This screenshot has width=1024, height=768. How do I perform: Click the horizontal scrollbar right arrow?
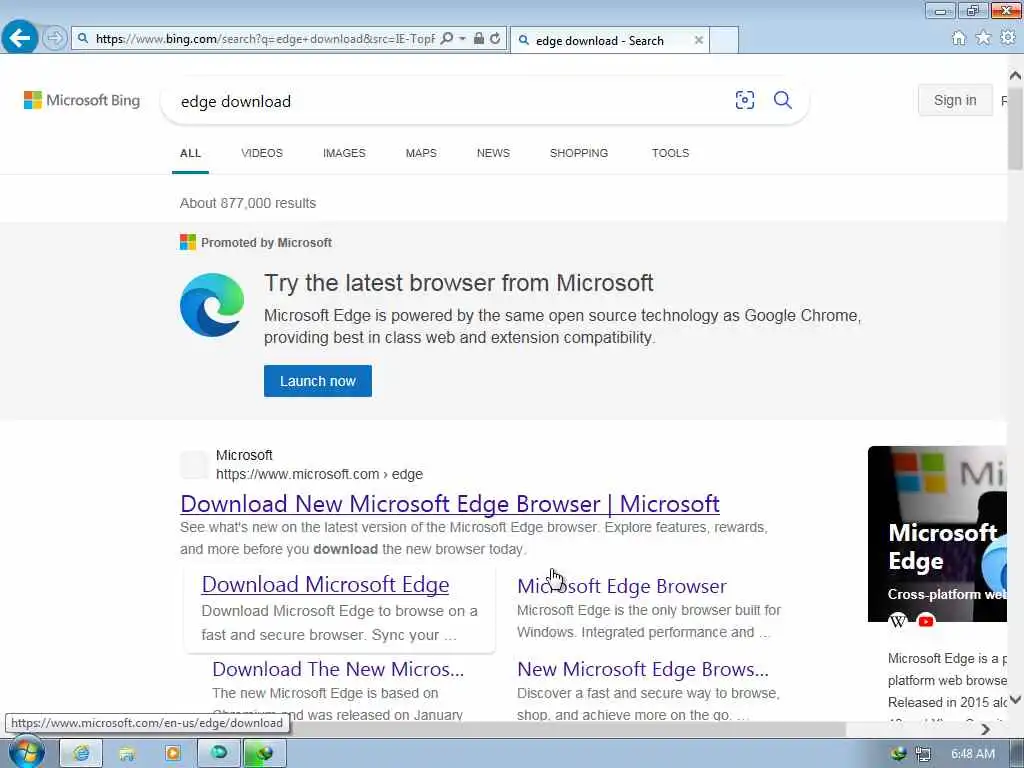coord(985,729)
